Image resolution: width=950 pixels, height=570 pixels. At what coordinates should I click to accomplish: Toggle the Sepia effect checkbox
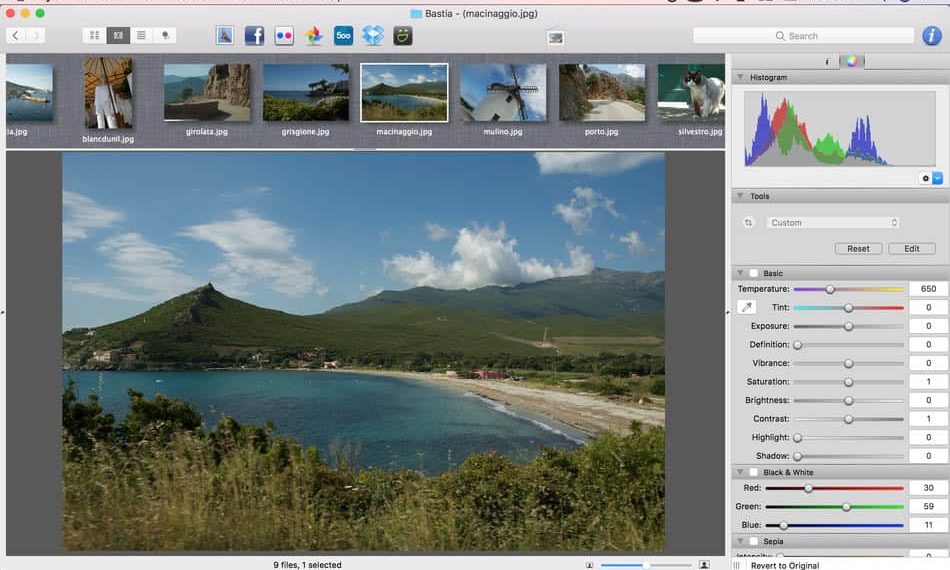(x=754, y=541)
